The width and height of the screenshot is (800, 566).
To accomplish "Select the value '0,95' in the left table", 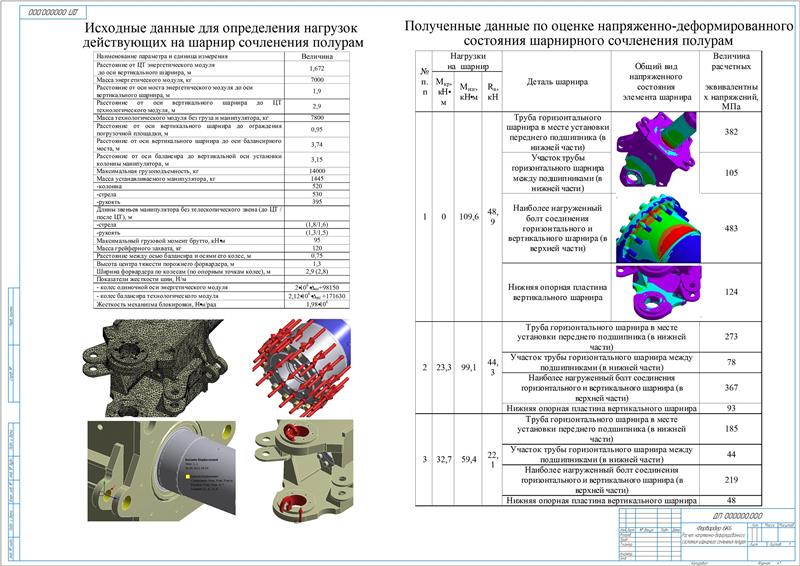I will click(x=317, y=129).
